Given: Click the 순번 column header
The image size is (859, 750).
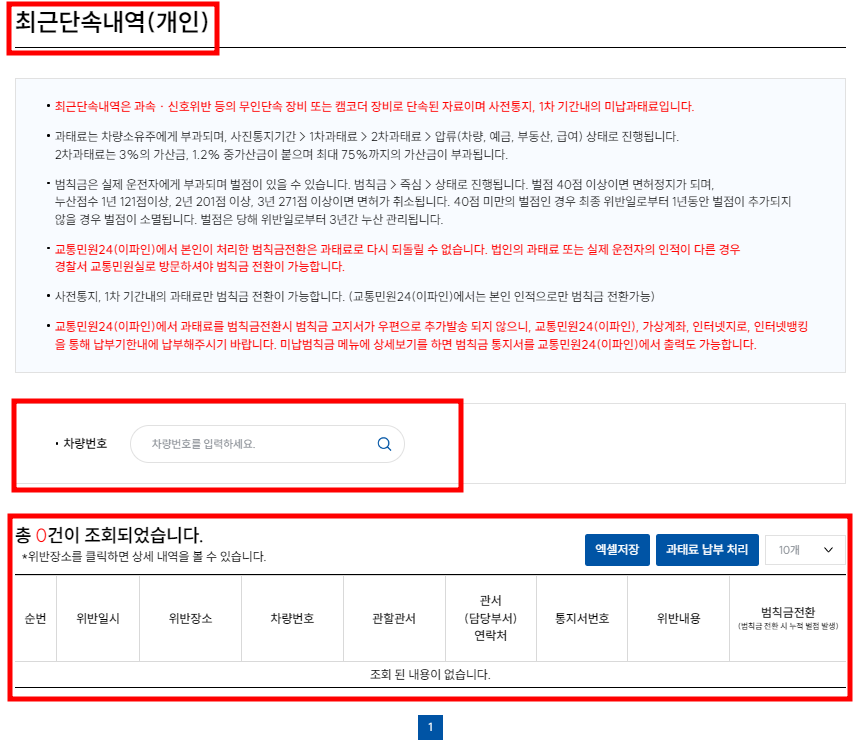Looking at the screenshot, I should 33,618.
